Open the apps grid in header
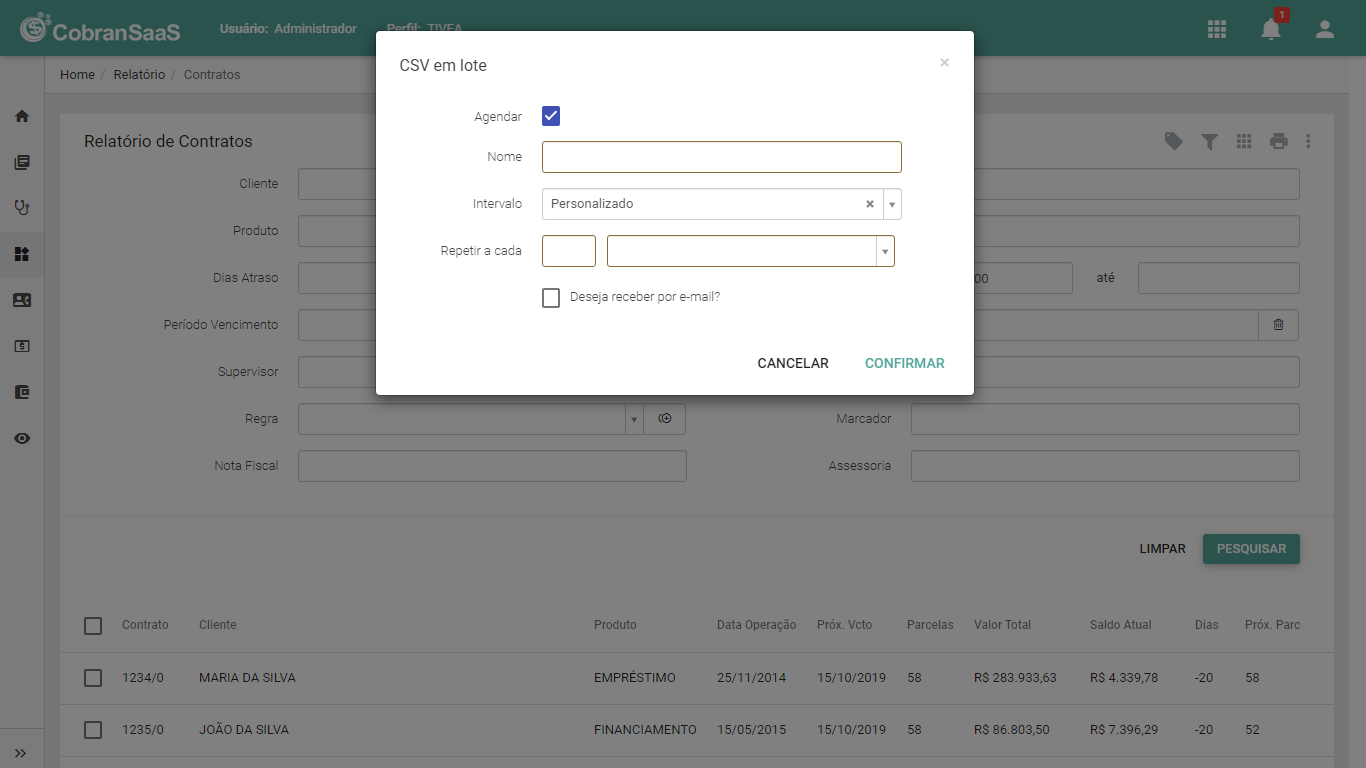Image resolution: width=1366 pixels, height=768 pixels. (x=1217, y=29)
